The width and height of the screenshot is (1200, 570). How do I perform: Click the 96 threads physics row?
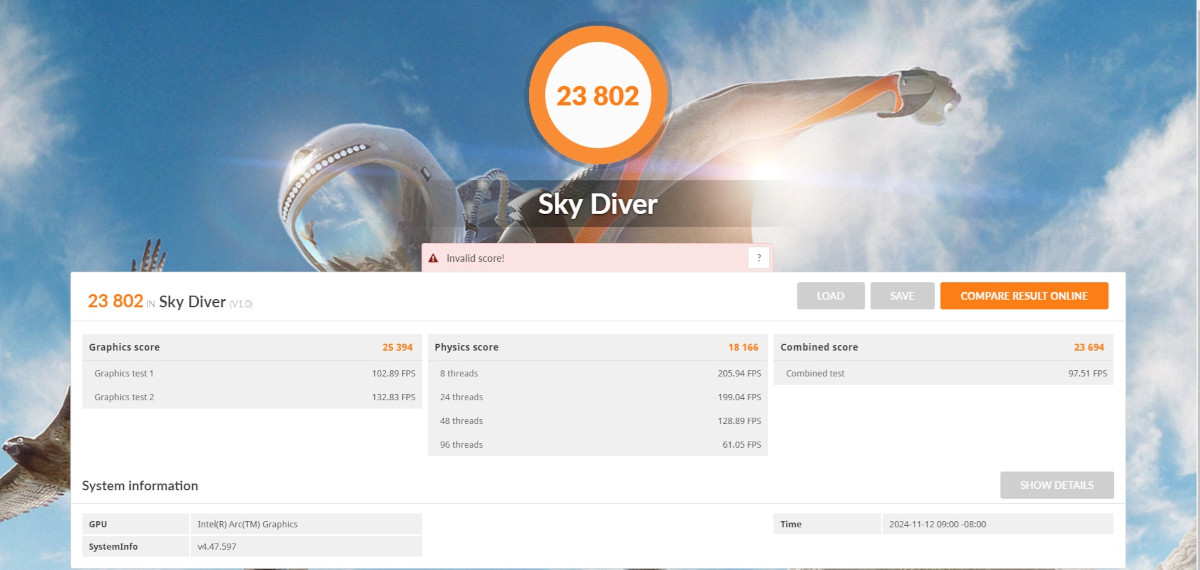point(597,445)
